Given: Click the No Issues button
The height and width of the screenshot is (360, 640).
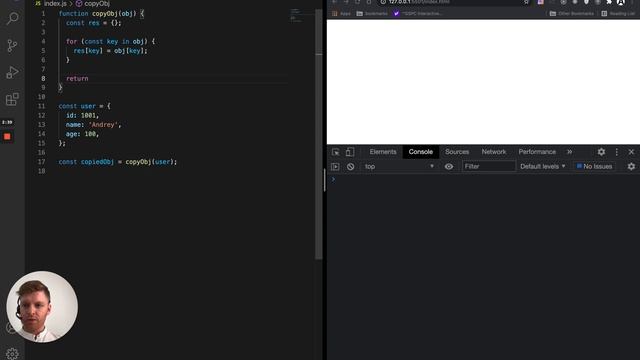Looking at the screenshot, I should [x=594, y=167].
